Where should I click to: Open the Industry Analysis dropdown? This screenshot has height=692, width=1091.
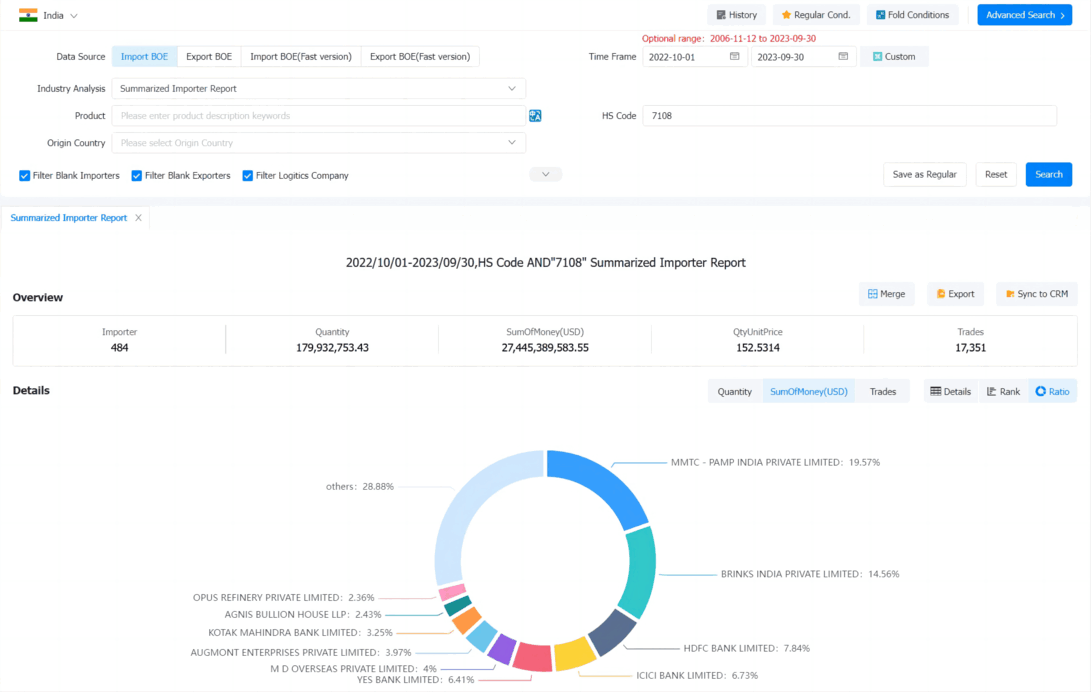[x=319, y=88]
